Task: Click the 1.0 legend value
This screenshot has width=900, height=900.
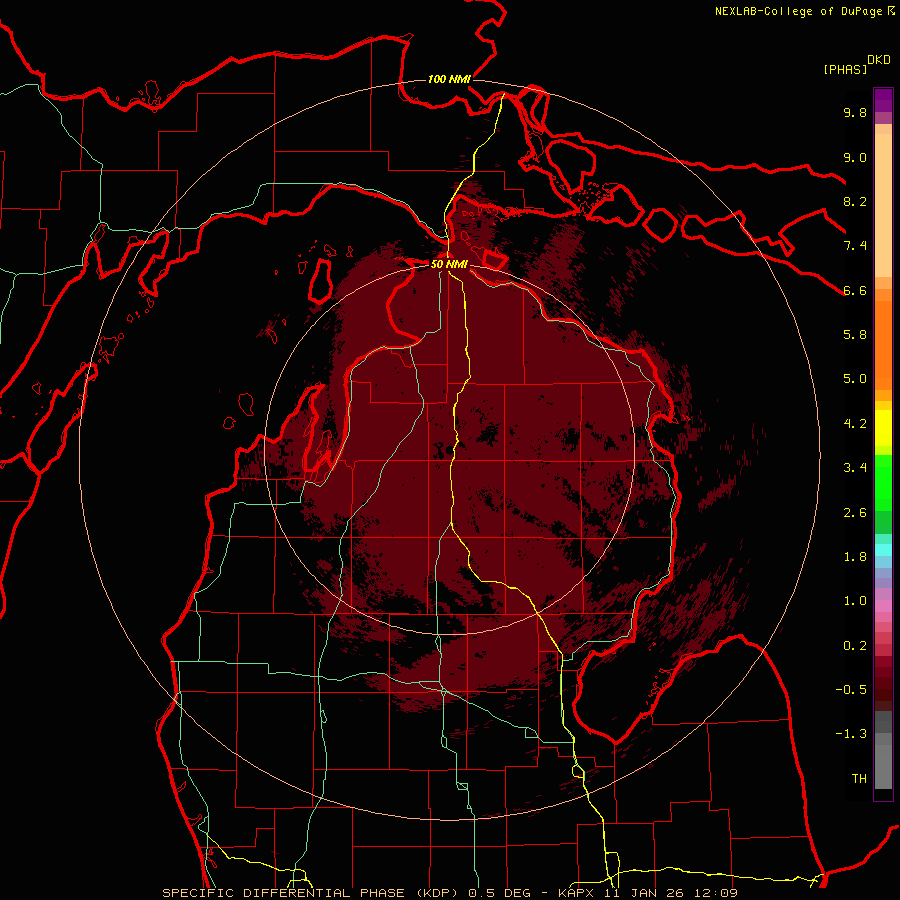Action: coord(855,601)
